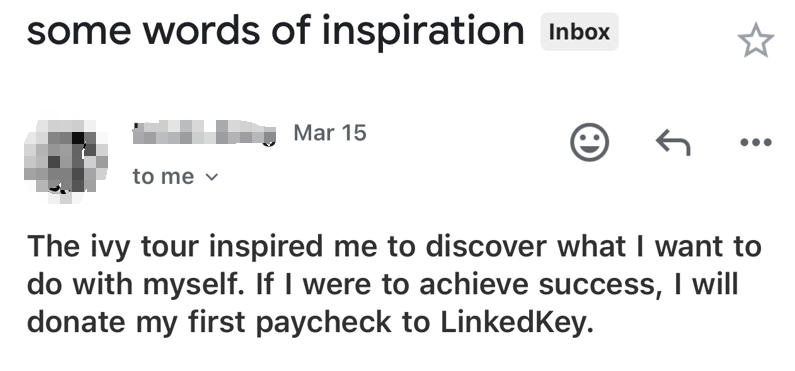Click the Inbox label chip
Viewport: 795px width, 371px height.
tap(580, 32)
